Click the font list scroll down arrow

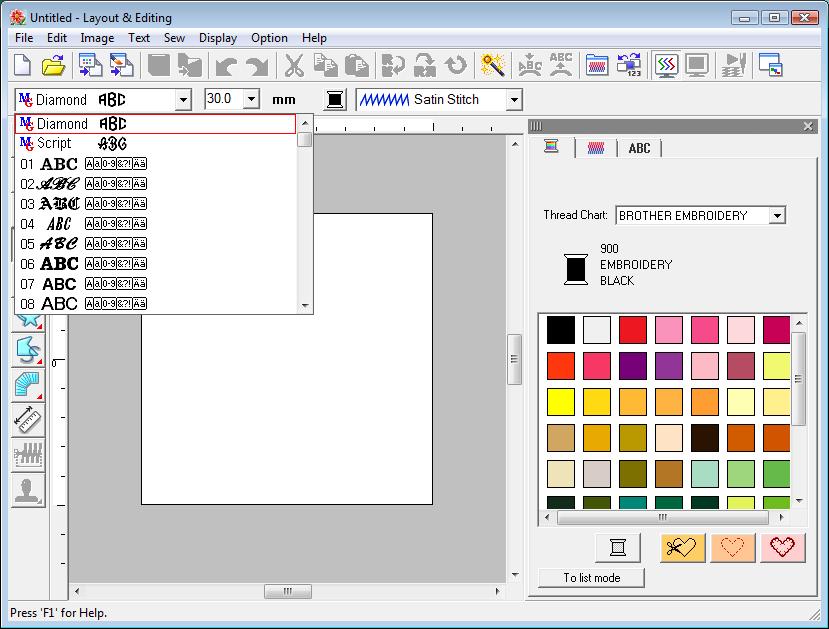point(305,305)
